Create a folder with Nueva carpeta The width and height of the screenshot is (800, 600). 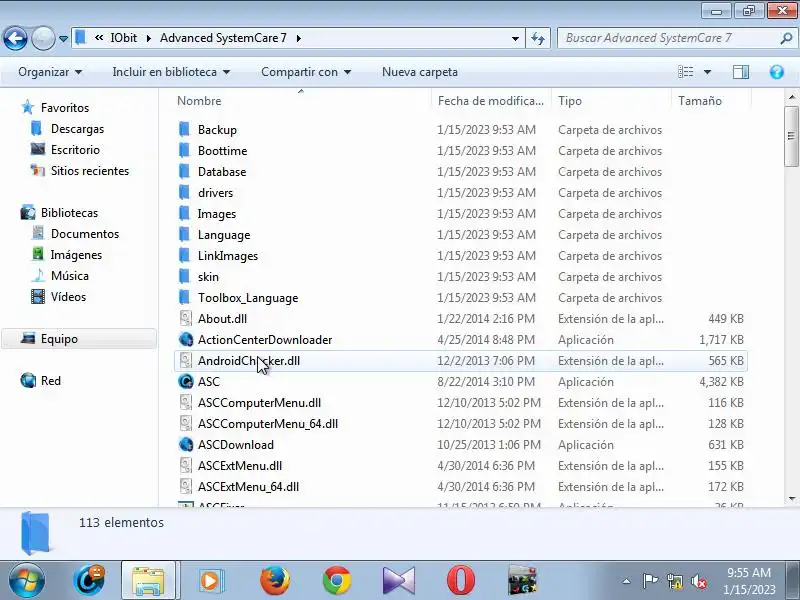(419, 72)
